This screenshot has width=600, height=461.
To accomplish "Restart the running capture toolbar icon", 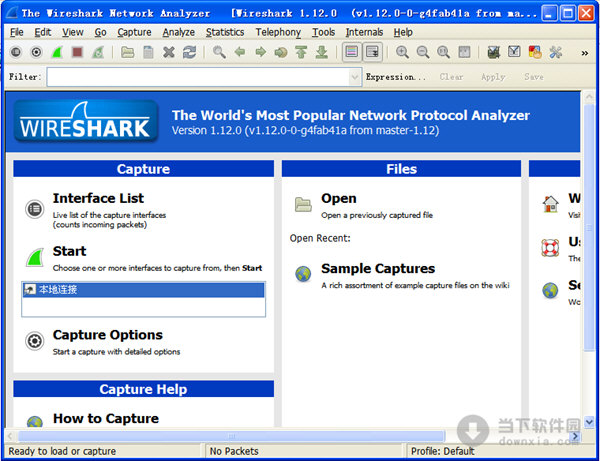I will [98, 52].
